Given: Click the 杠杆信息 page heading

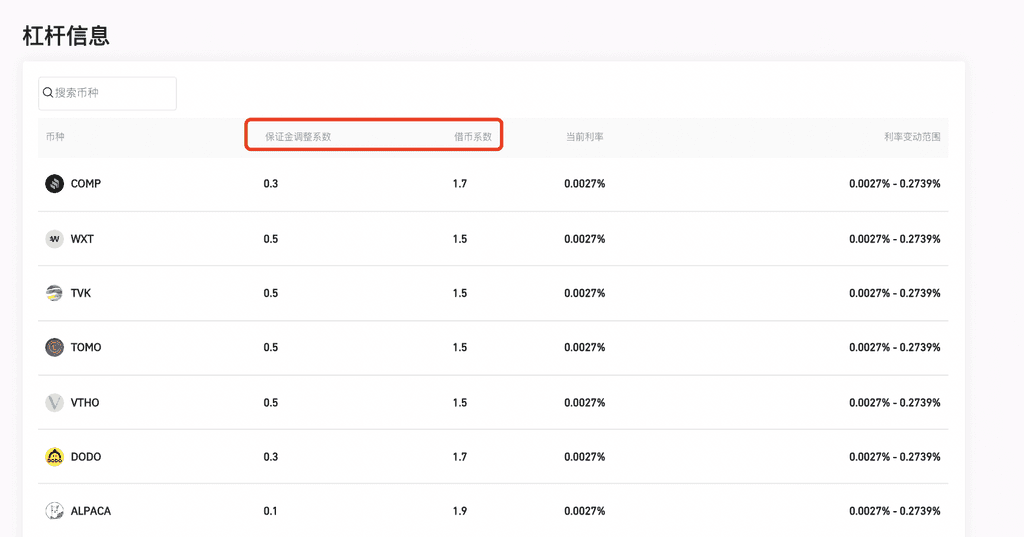Looking at the screenshot, I should [x=66, y=35].
